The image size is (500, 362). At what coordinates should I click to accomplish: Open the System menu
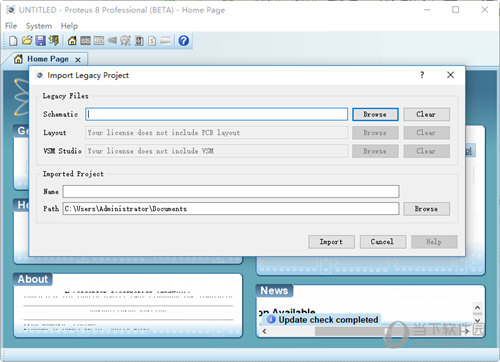click(39, 26)
